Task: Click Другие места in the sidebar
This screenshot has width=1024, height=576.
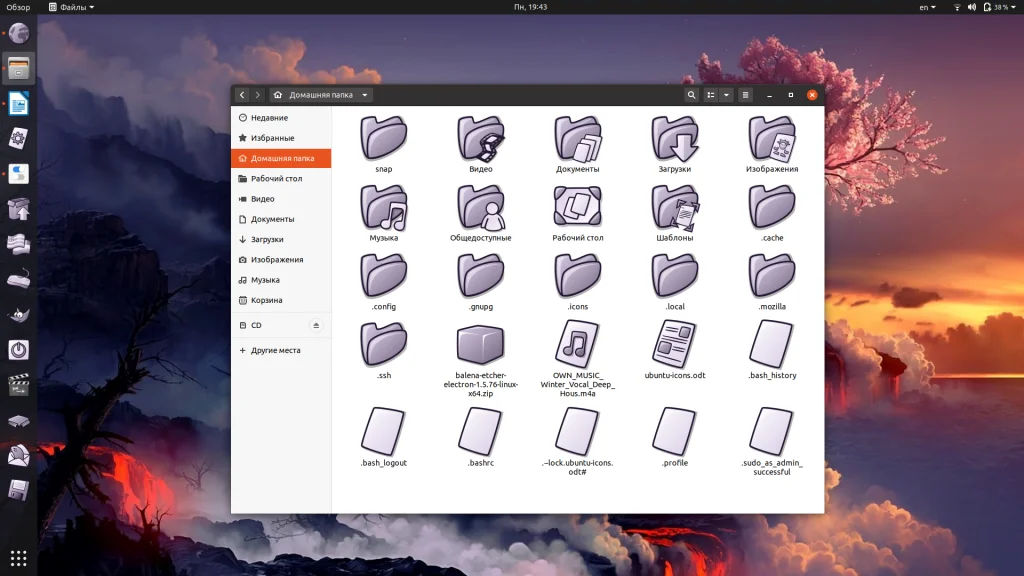Action: (x=275, y=351)
